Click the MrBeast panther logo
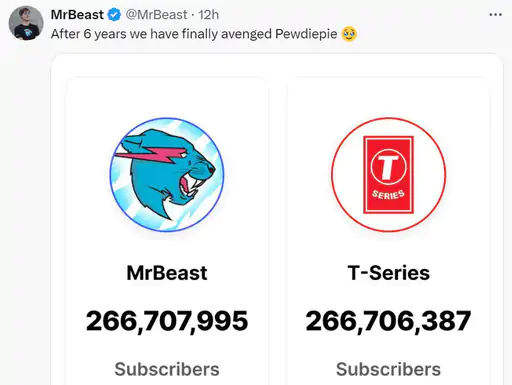Screen dimensions: 512x385 [x=167, y=174]
